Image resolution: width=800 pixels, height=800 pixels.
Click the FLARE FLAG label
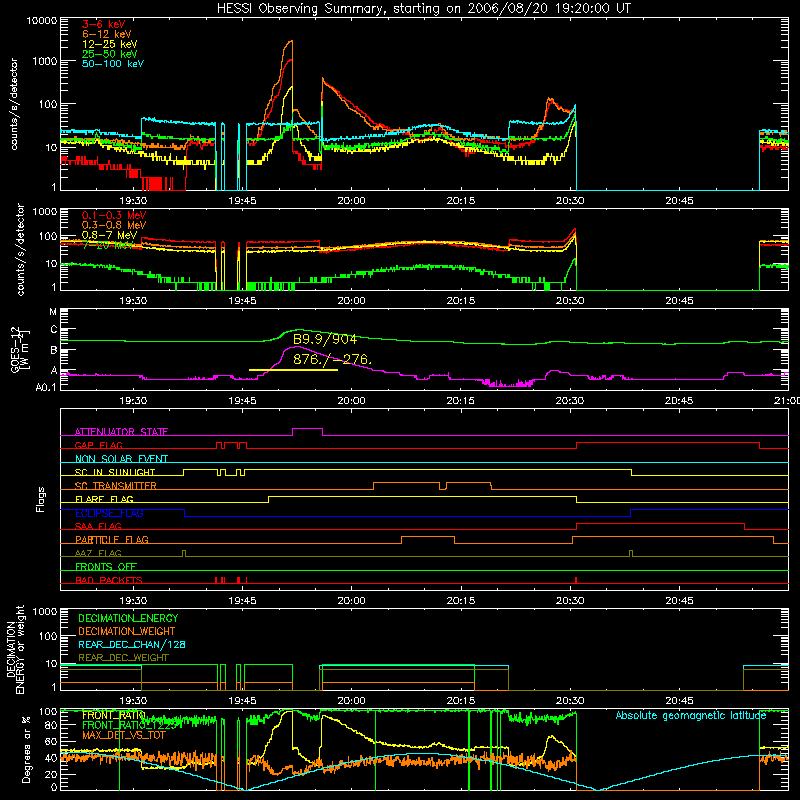(x=104, y=499)
